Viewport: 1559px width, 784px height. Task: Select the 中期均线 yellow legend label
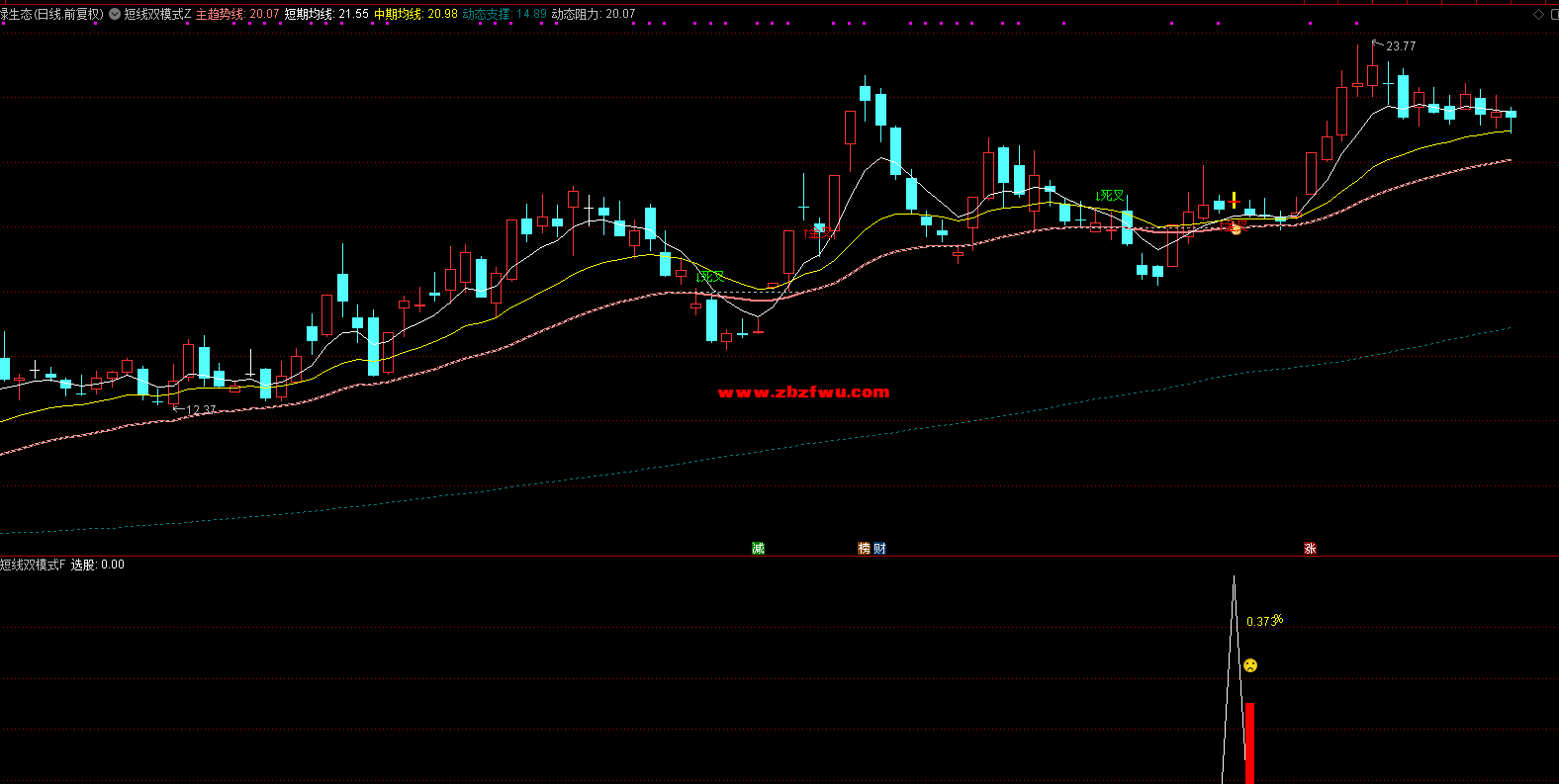(x=398, y=14)
